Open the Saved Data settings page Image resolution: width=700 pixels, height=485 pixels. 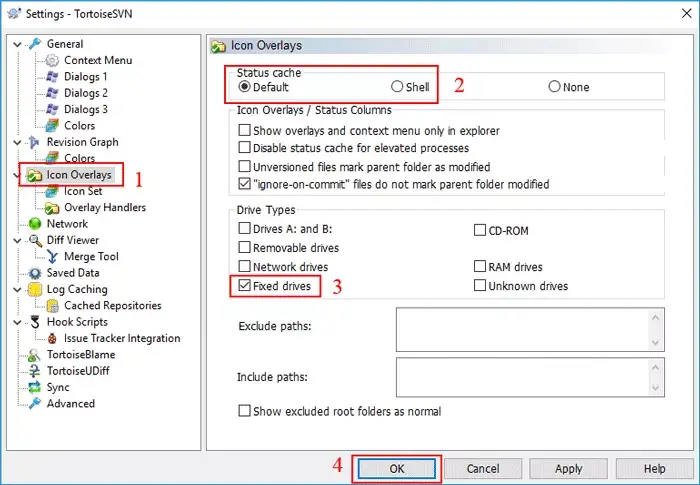(x=73, y=273)
